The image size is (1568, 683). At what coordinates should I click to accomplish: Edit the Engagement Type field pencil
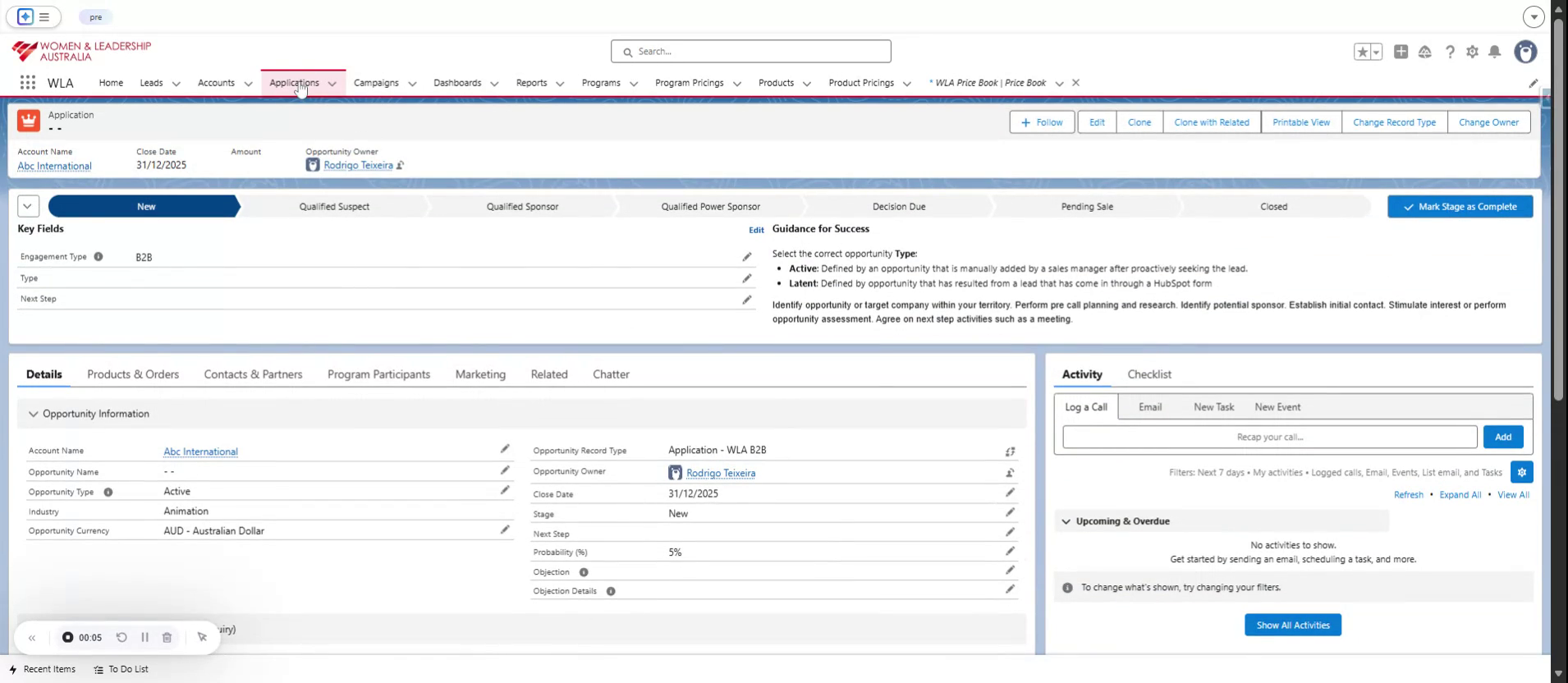point(747,257)
